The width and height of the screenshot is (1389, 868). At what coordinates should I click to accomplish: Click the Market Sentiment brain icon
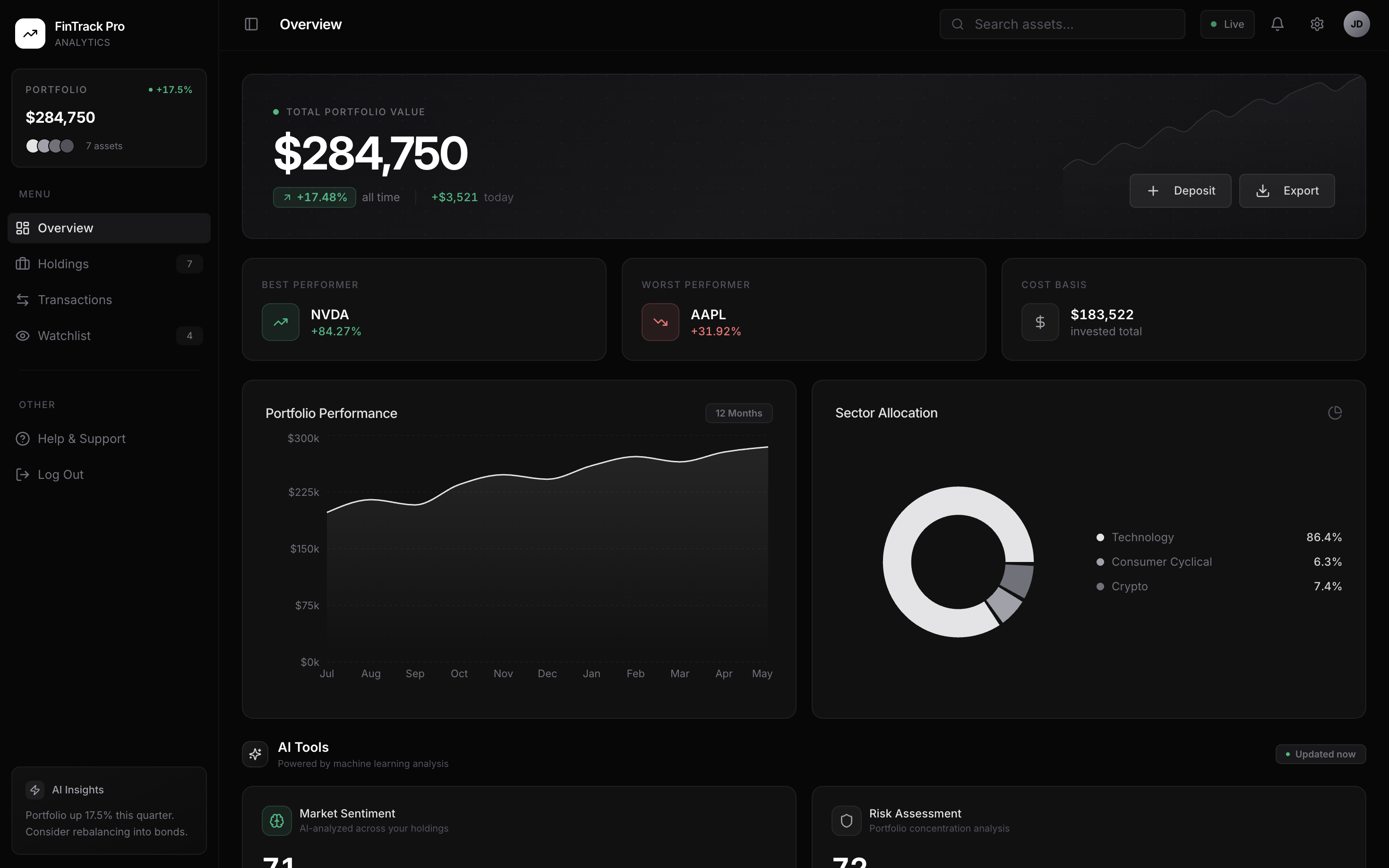(277, 821)
